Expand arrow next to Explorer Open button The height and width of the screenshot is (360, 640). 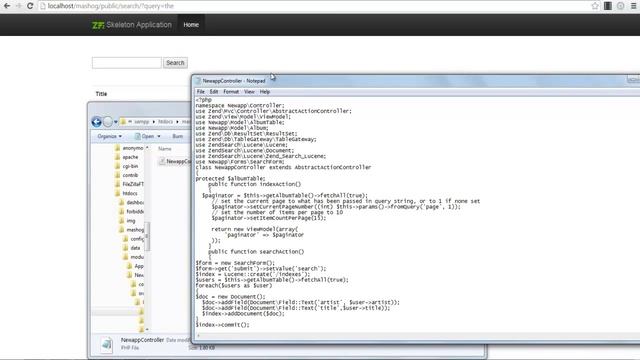[159, 136]
